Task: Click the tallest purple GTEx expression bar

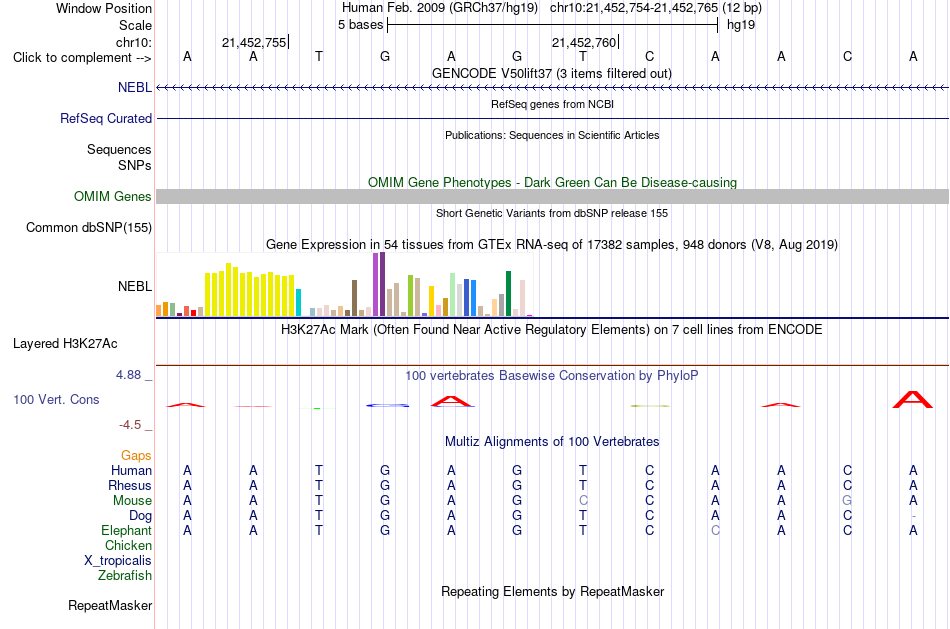Action: click(x=382, y=284)
